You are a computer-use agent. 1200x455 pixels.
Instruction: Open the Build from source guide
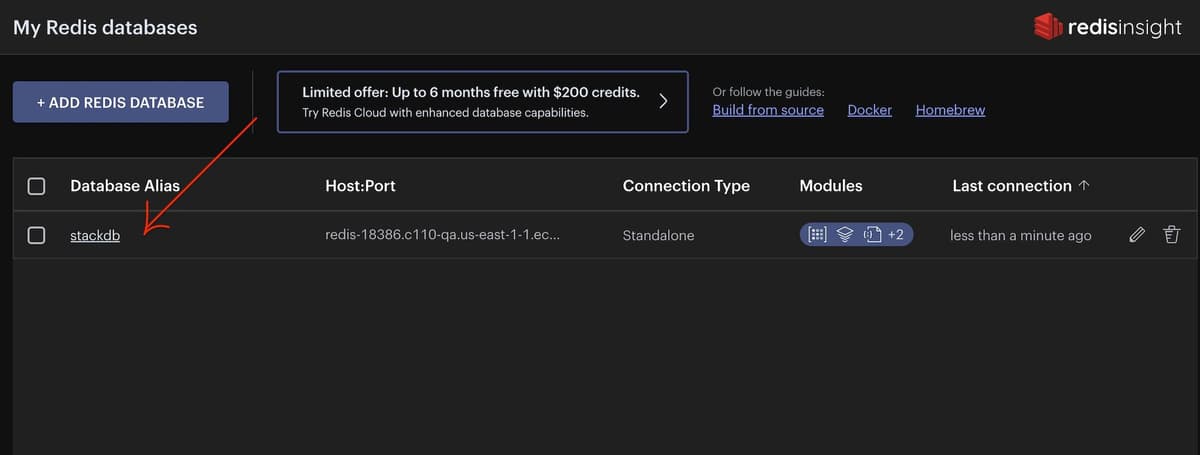(768, 110)
